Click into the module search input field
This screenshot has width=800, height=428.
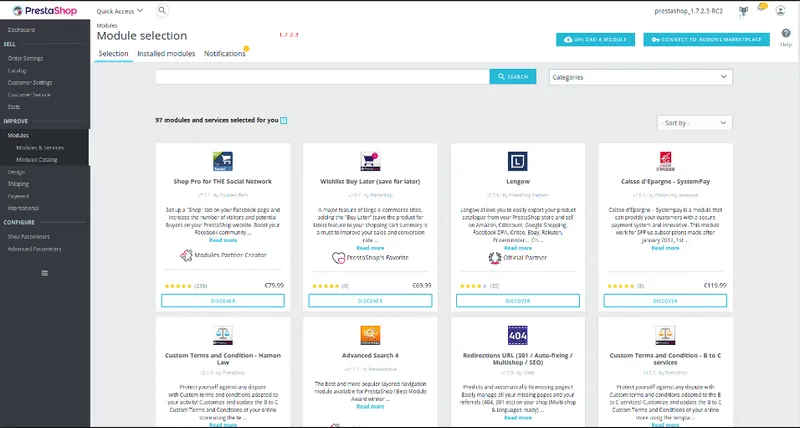322,77
